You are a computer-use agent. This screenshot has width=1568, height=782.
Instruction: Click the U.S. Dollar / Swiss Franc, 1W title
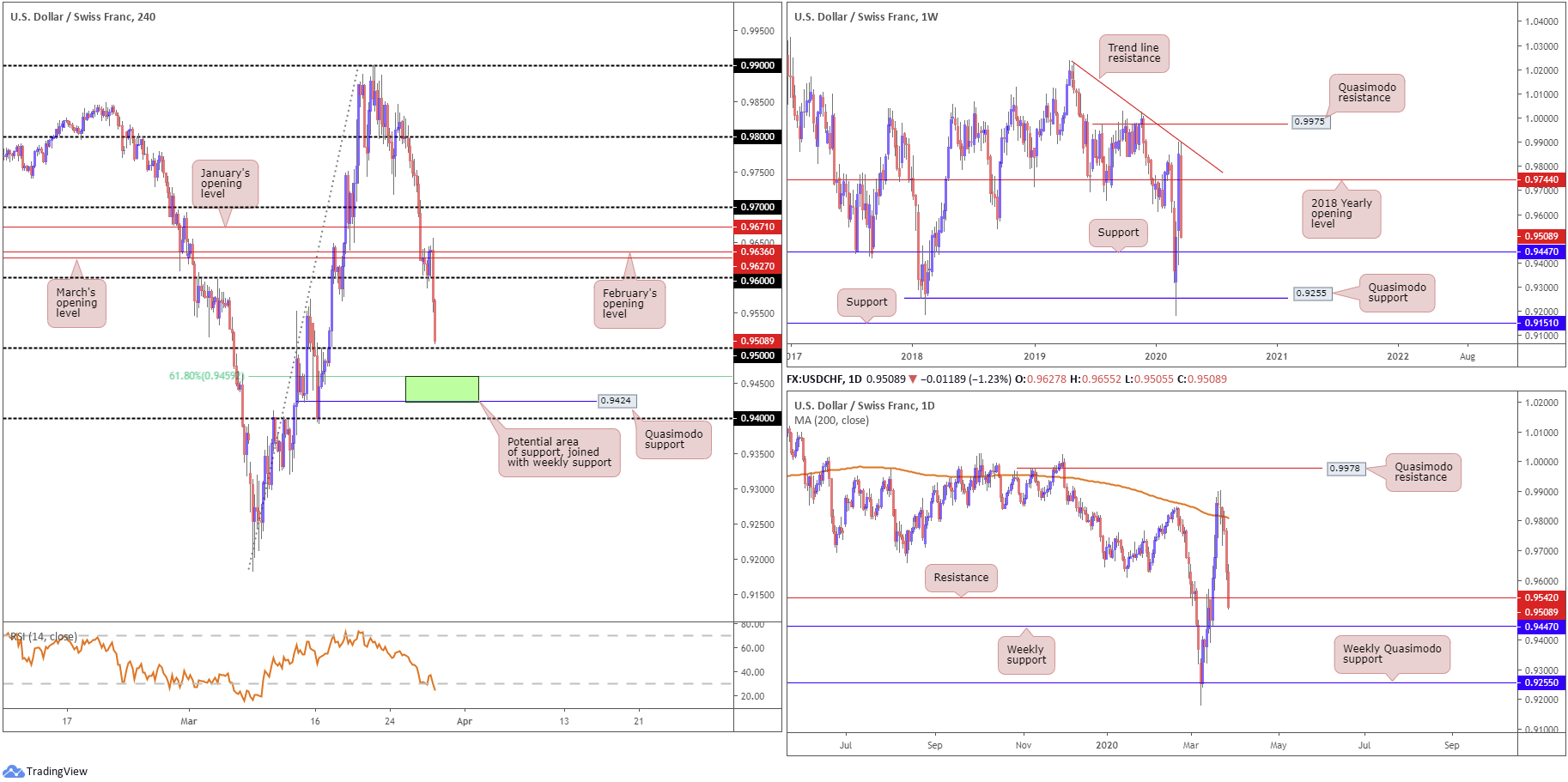[866, 16]
